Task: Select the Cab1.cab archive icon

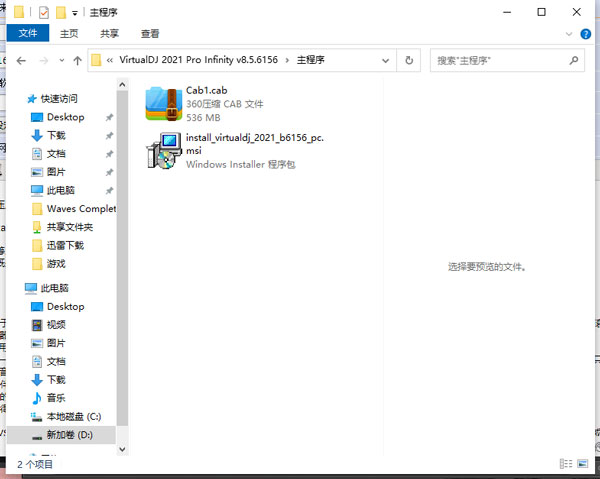Action: click(x=163, y=103)
